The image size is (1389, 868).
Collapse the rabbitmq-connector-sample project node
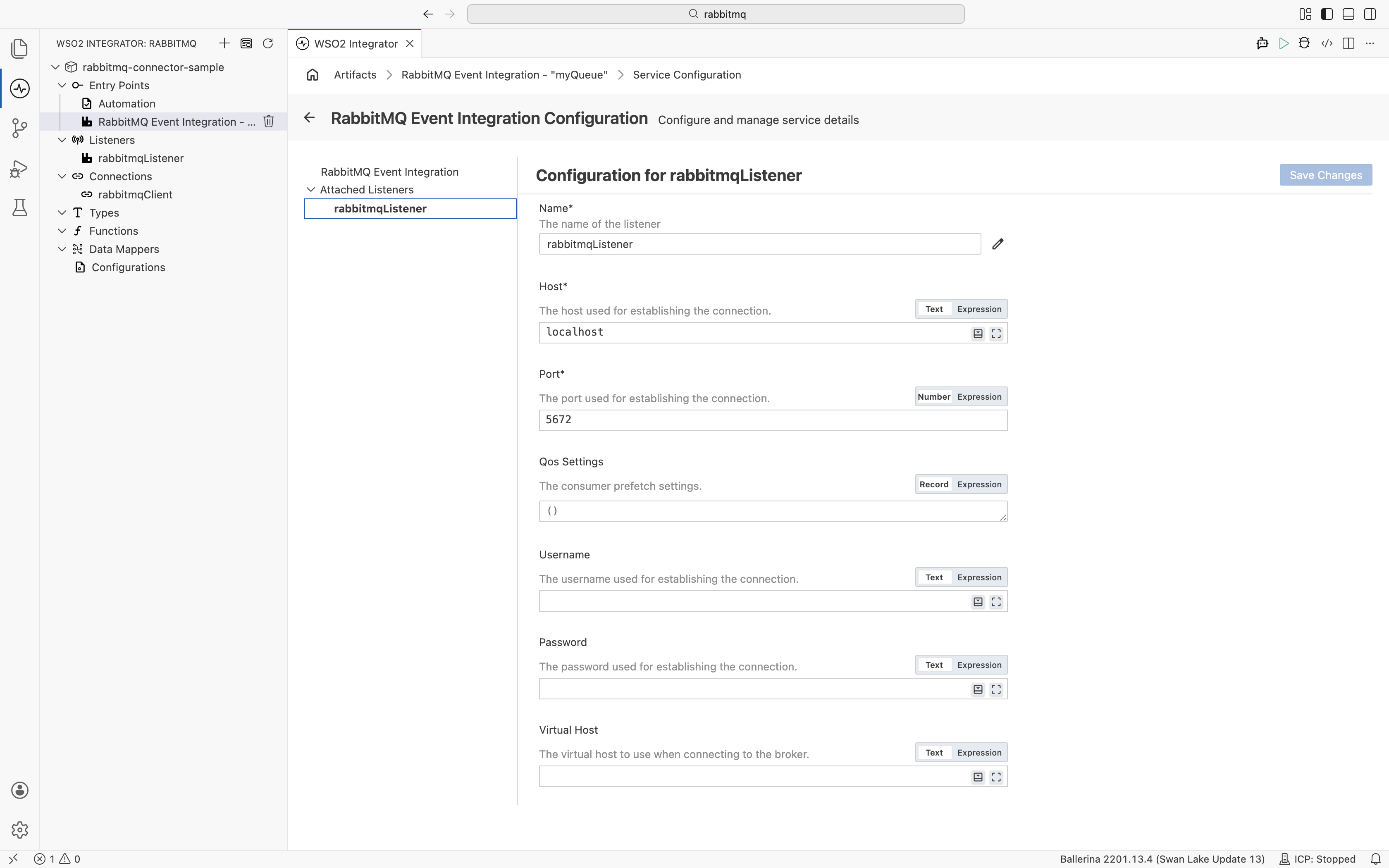click(x=56, y=67)
